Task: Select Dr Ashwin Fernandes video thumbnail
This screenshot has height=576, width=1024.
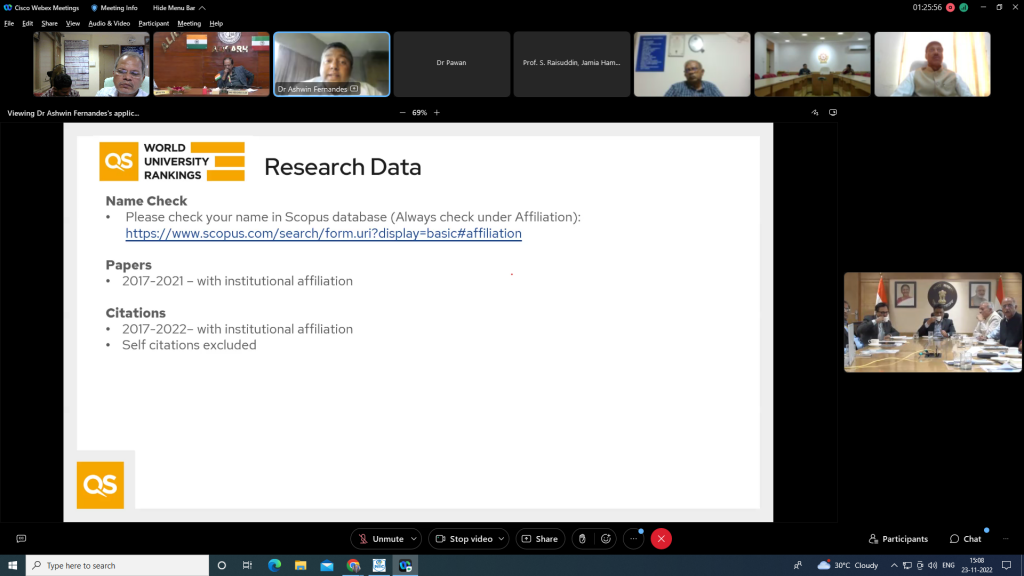Action: 331,64
